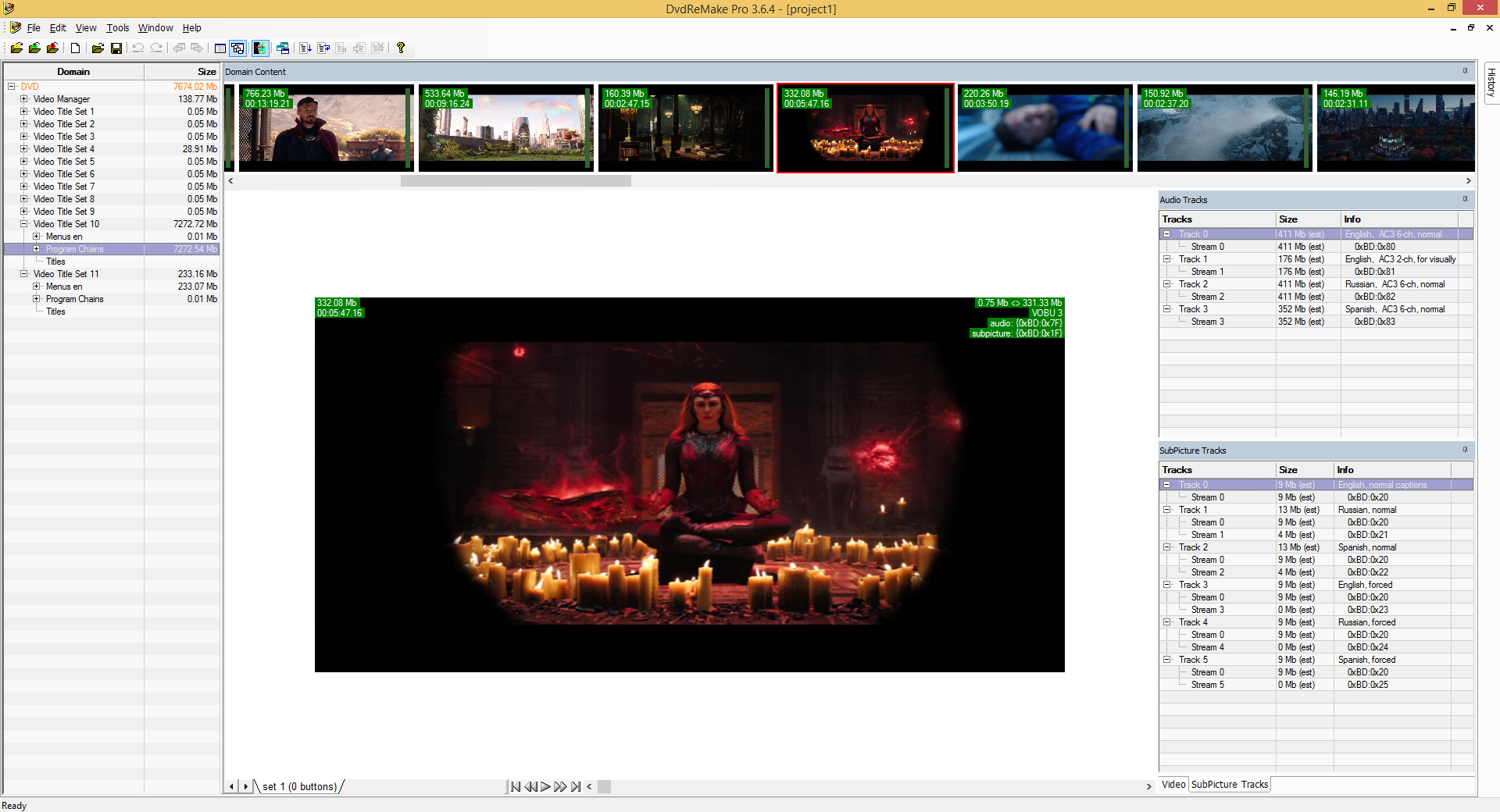
Task: Jump to first frame playback button
Action: click(516, 786)
